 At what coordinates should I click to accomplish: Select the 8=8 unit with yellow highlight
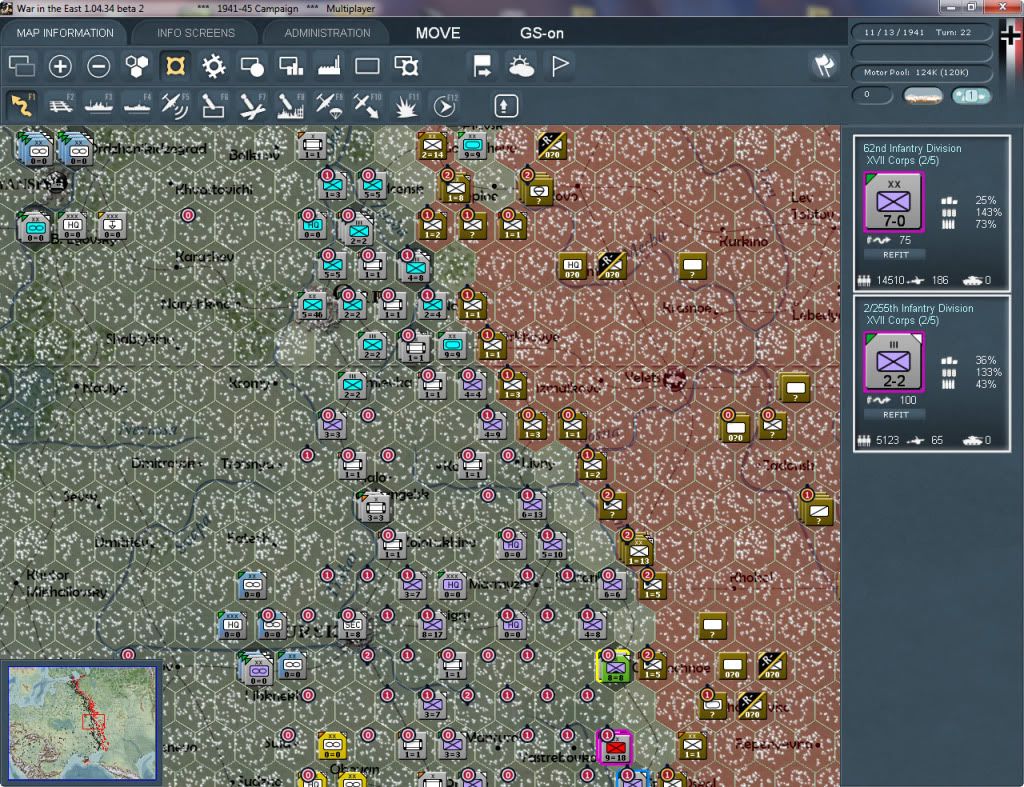615,667
